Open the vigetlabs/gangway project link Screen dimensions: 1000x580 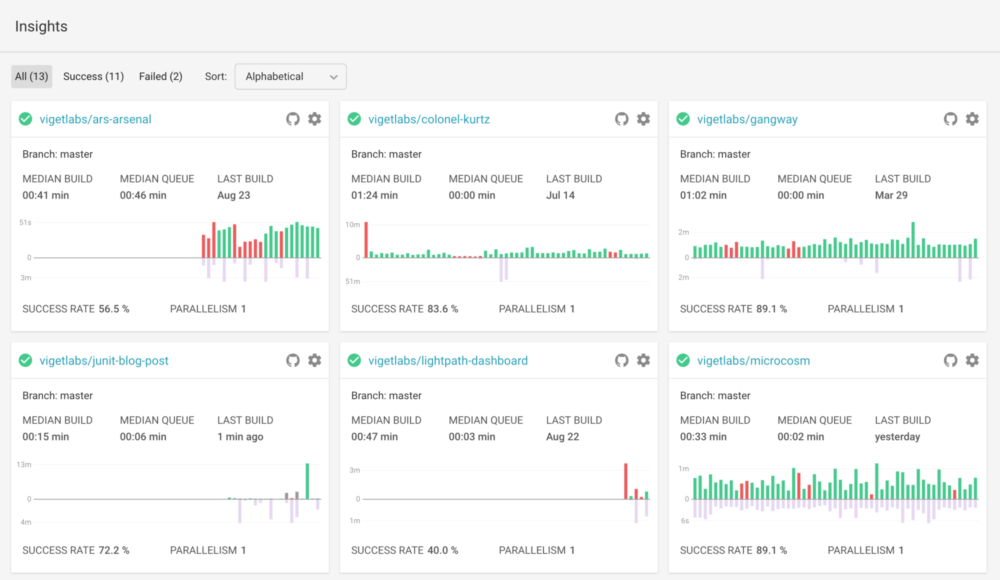[x=747, y=119]
